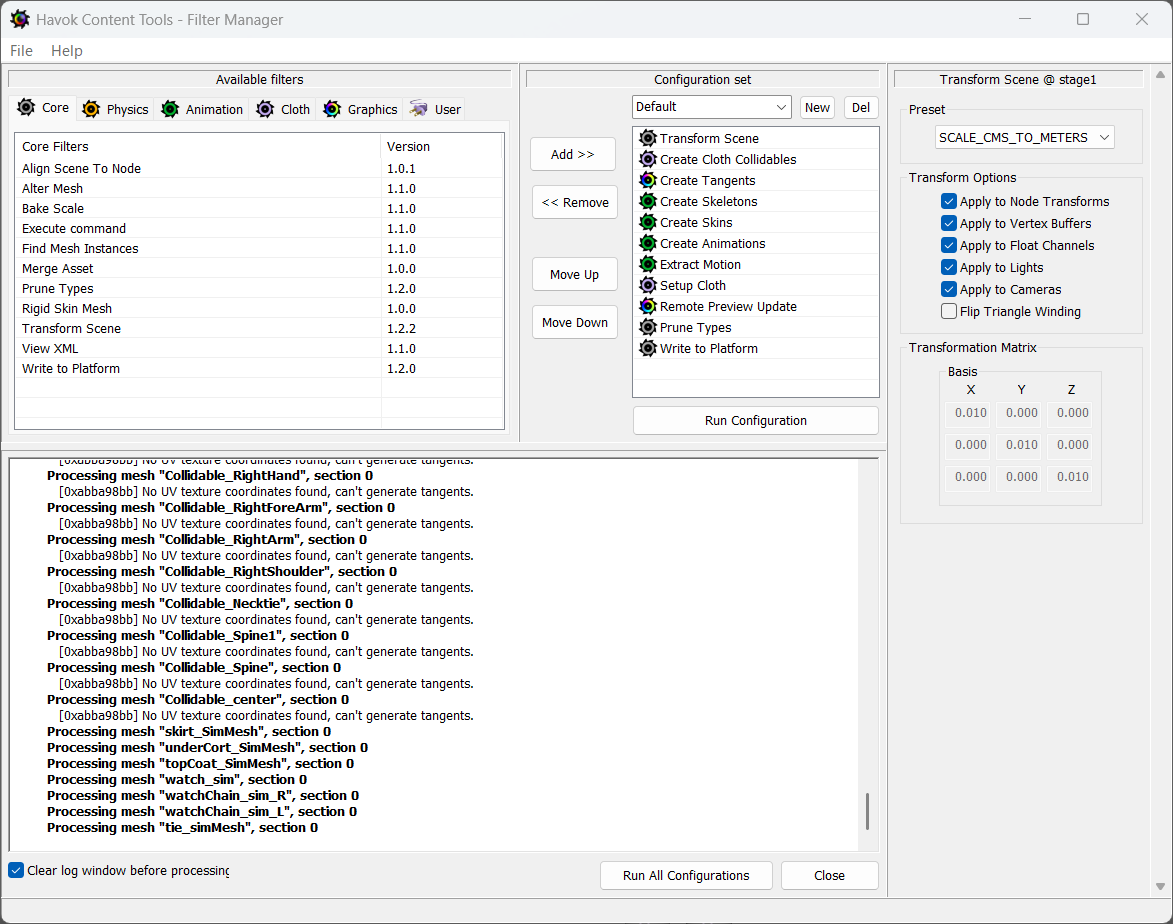This screenshot has height=924, width=1173.
Task: Click log line Processing mesh "tie_simMesh"
Action: [183, 827]
